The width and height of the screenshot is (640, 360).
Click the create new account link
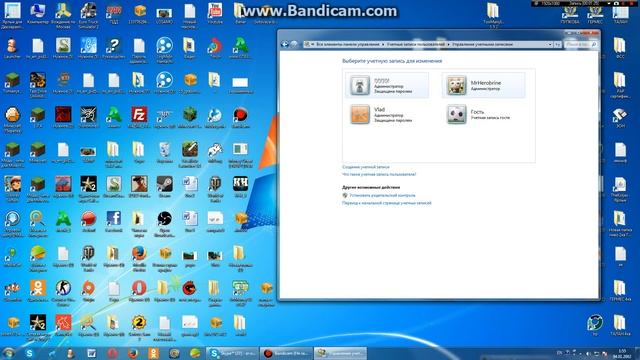[x=366, y=167]
